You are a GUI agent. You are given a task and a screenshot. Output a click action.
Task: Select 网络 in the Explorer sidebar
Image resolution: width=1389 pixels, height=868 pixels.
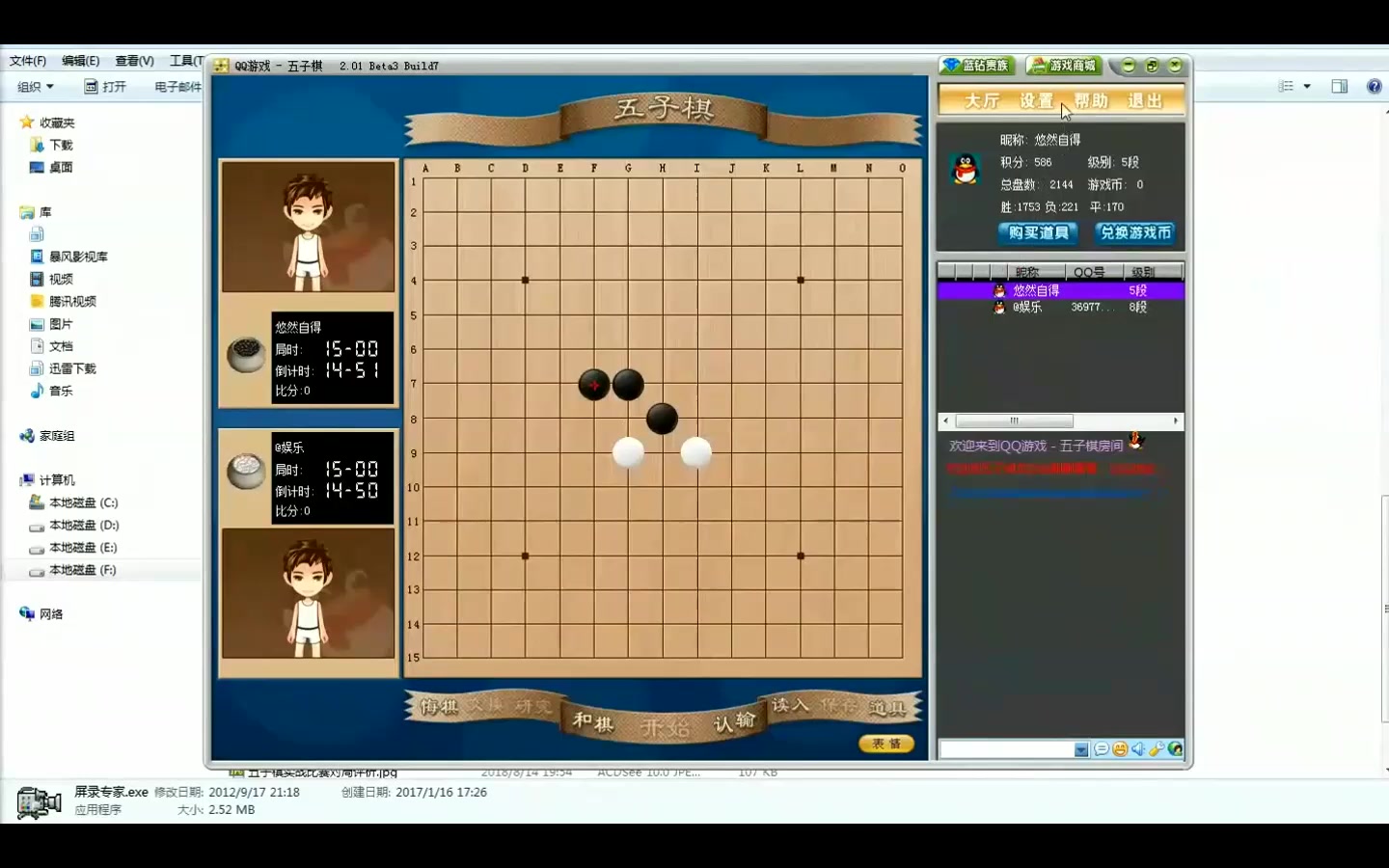41,614
